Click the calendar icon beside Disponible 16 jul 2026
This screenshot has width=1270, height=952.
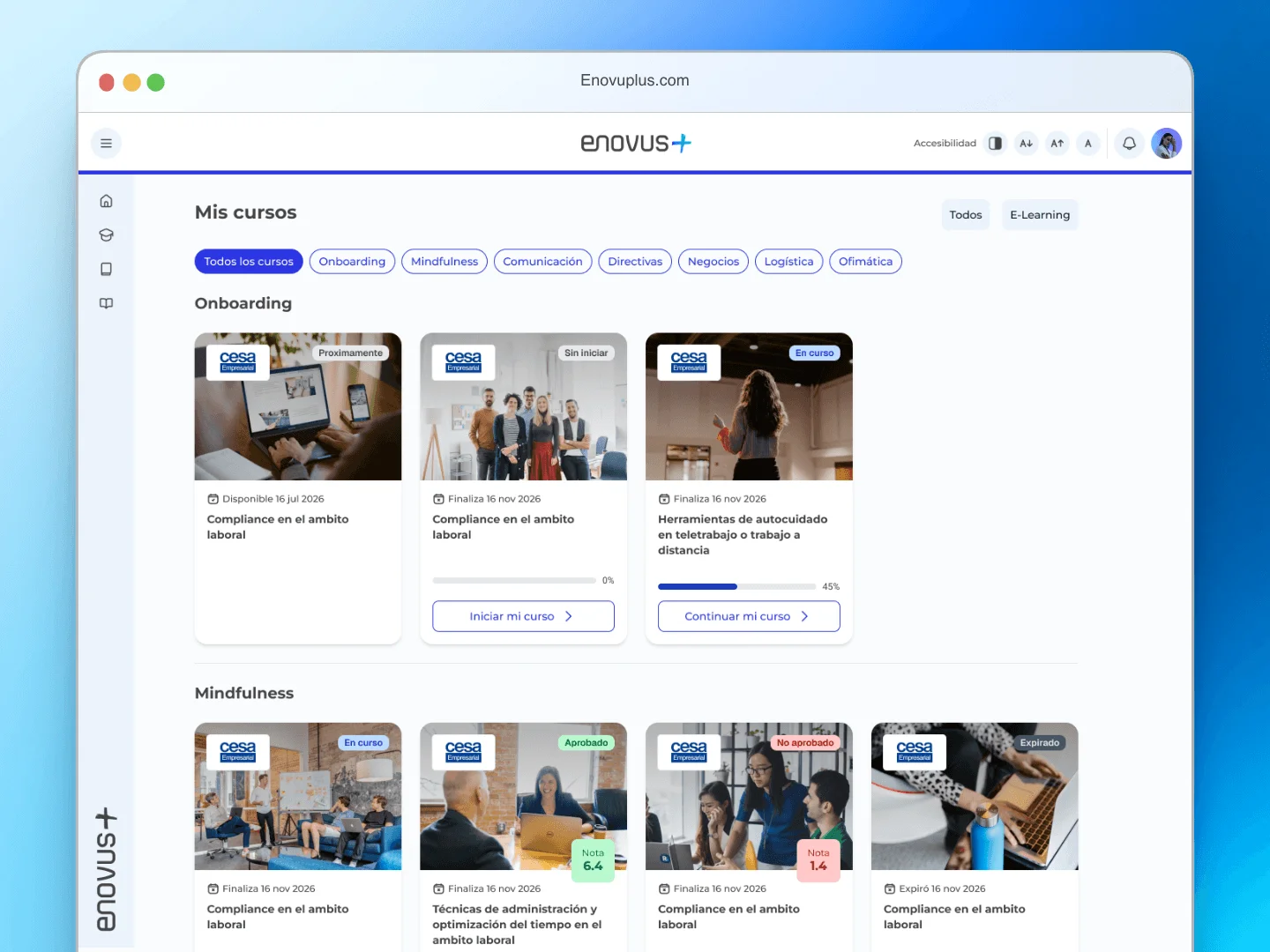(213, 499)
